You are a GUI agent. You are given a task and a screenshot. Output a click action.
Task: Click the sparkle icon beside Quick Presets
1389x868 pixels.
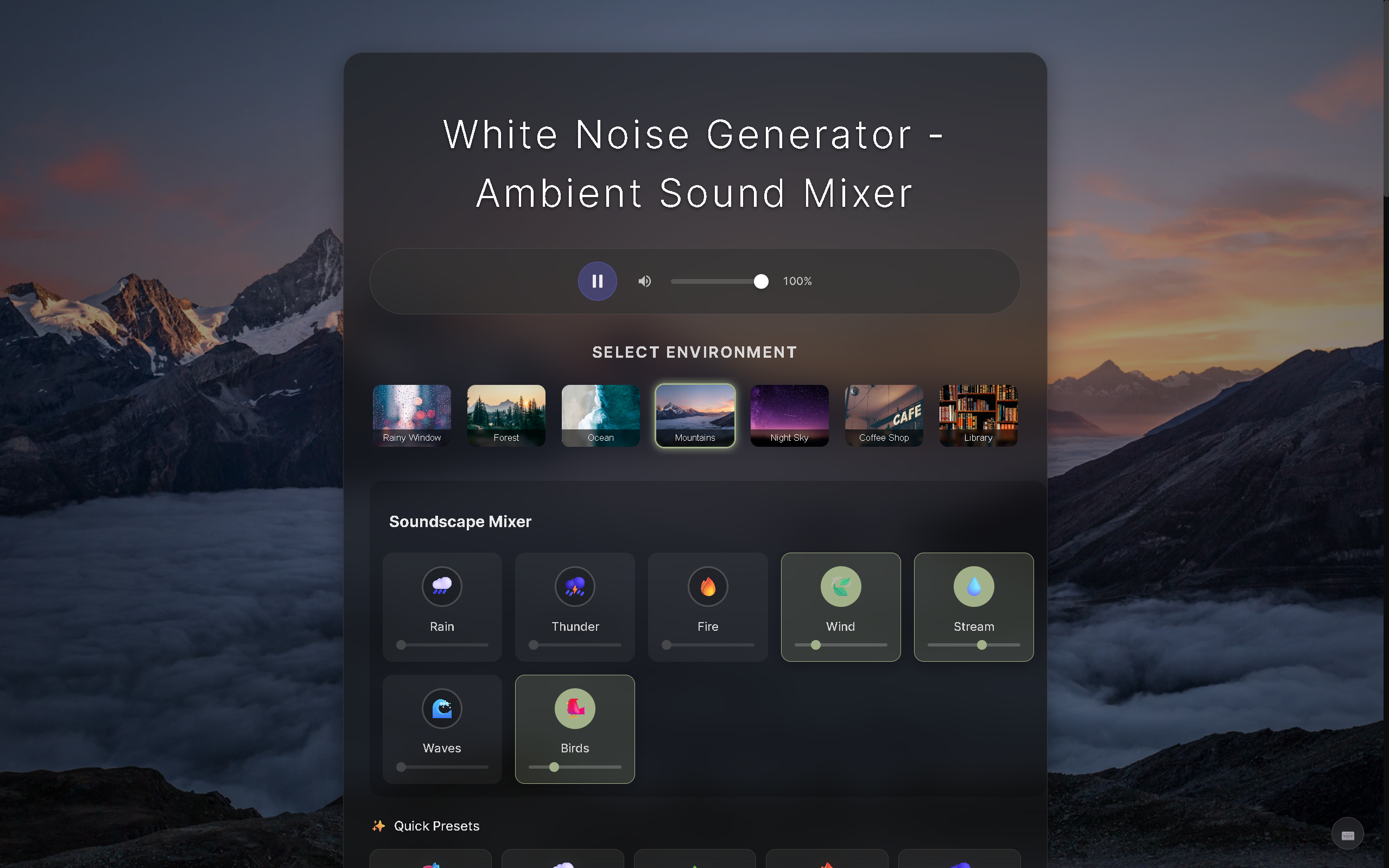(x=378, y=826)
